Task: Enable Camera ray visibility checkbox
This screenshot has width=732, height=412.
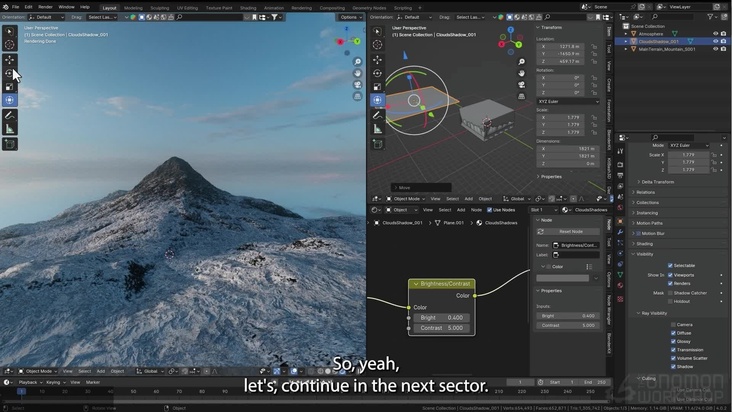Action: pyautogui.click(x=673, y=325)
